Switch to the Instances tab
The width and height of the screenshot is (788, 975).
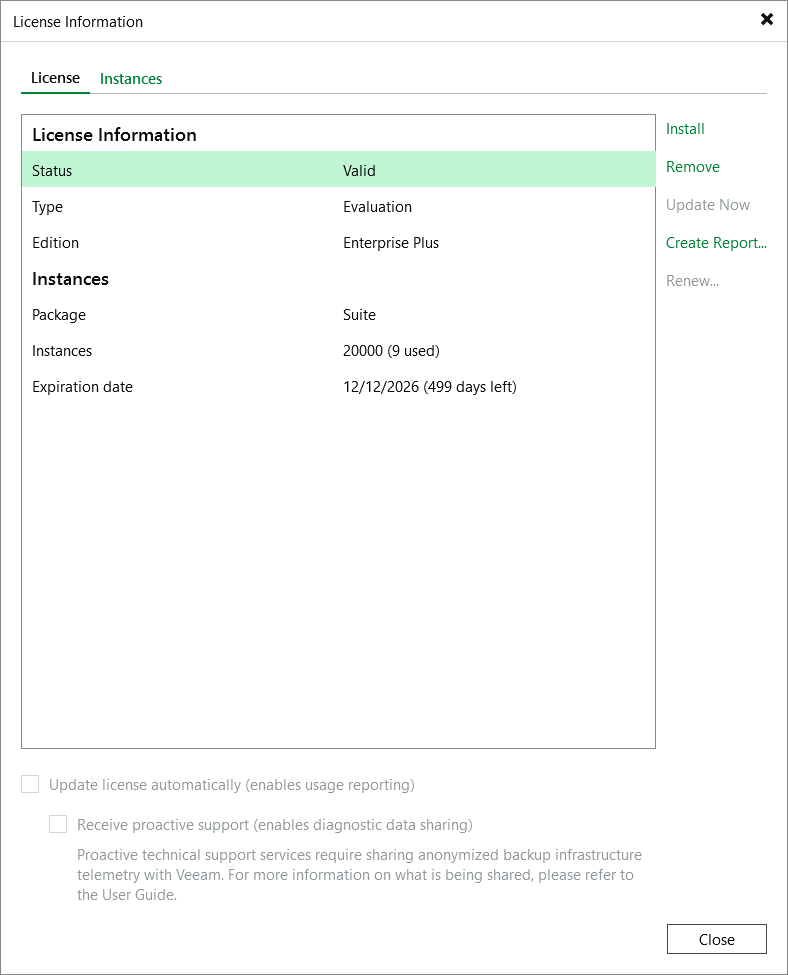pos(130,77)
